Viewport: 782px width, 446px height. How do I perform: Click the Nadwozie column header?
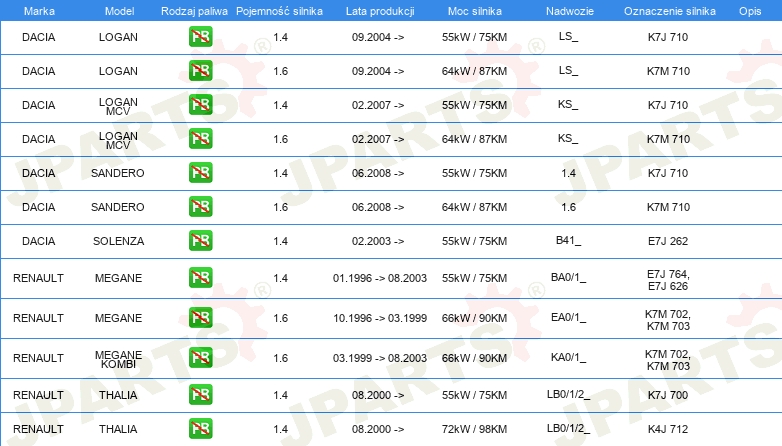pyautogui.click(x=570, y=11)
